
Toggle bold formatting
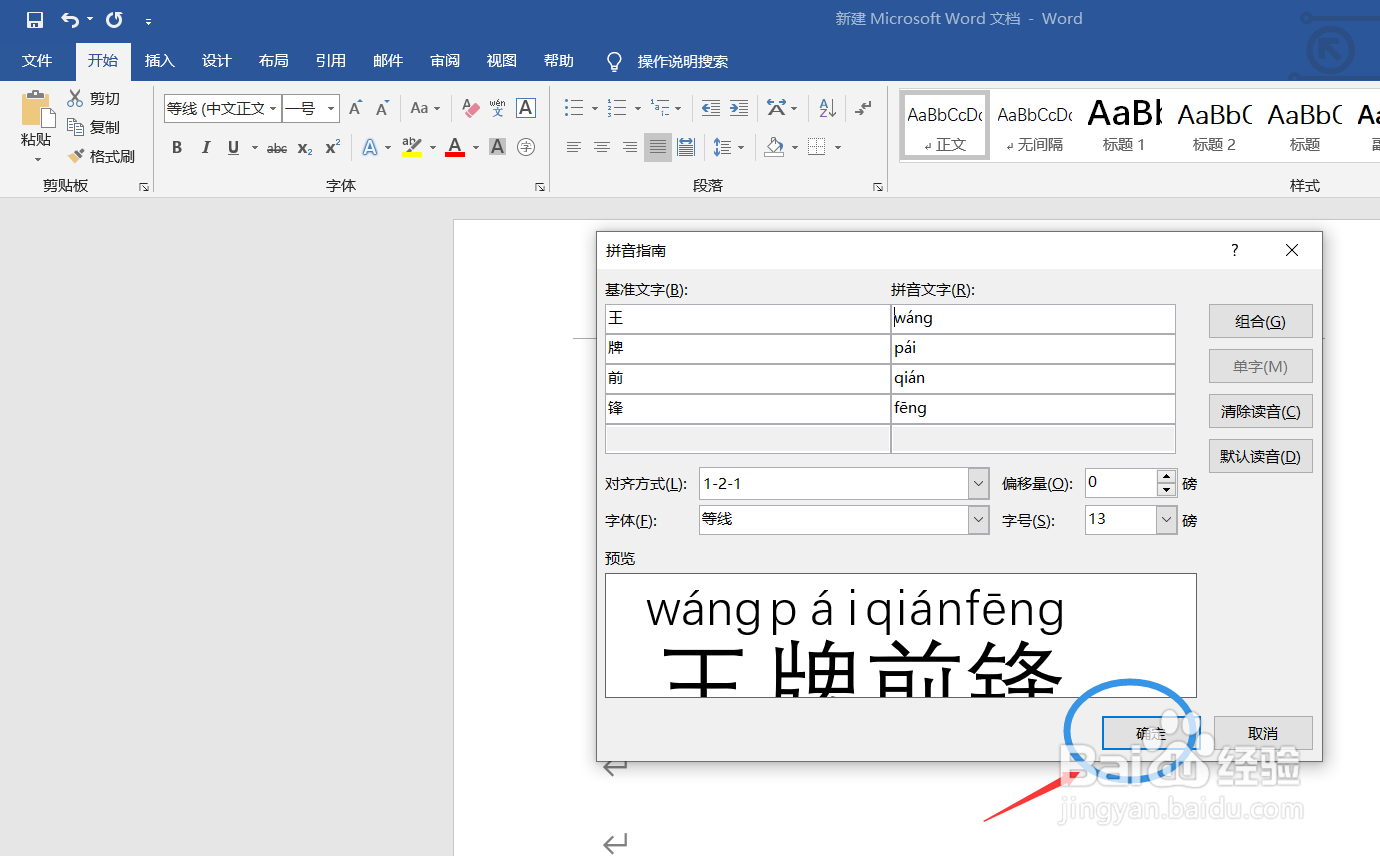pos(177,148)
